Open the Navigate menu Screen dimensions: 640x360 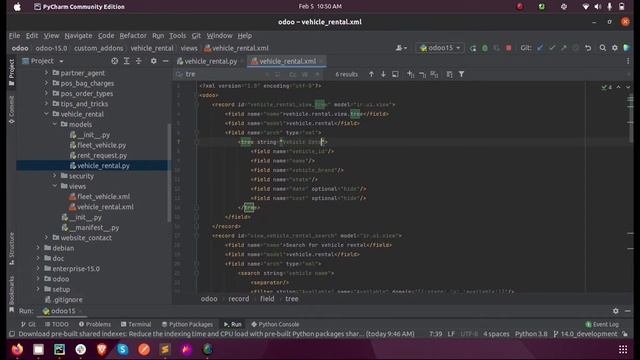[78, 36]
